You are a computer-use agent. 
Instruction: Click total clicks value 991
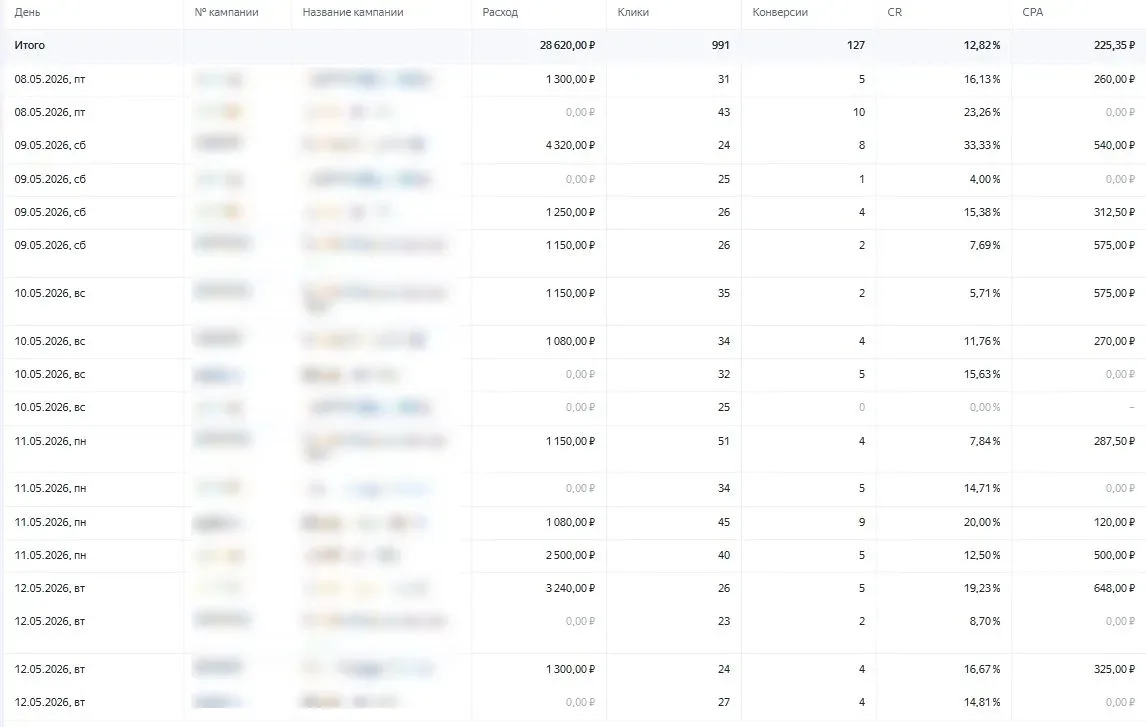721,45
